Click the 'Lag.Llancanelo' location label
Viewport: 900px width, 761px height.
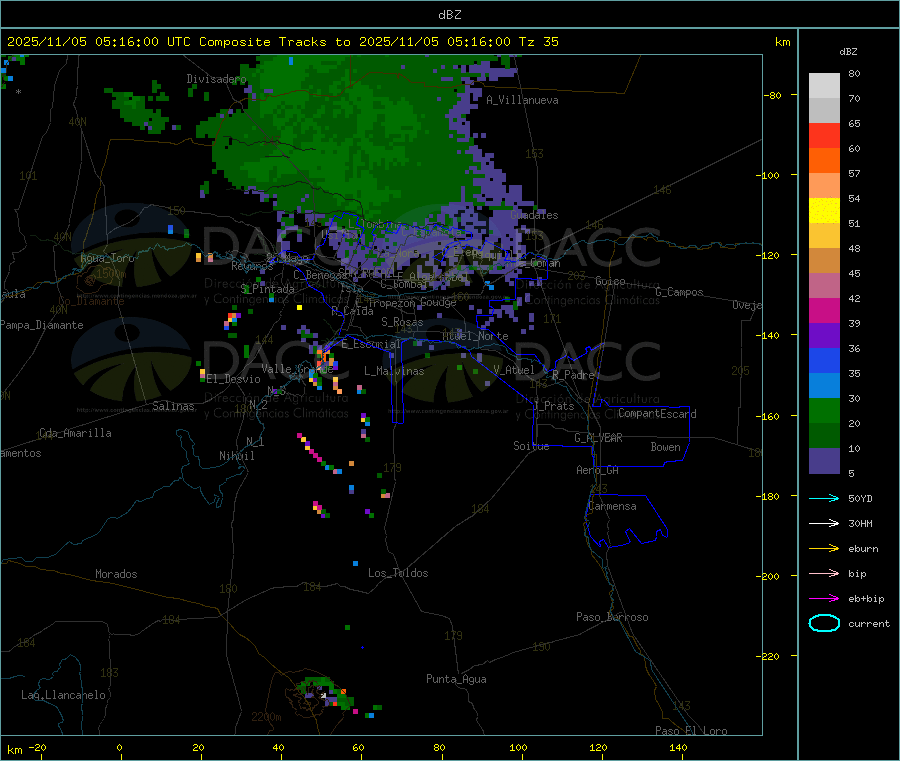tap(64, 696)
